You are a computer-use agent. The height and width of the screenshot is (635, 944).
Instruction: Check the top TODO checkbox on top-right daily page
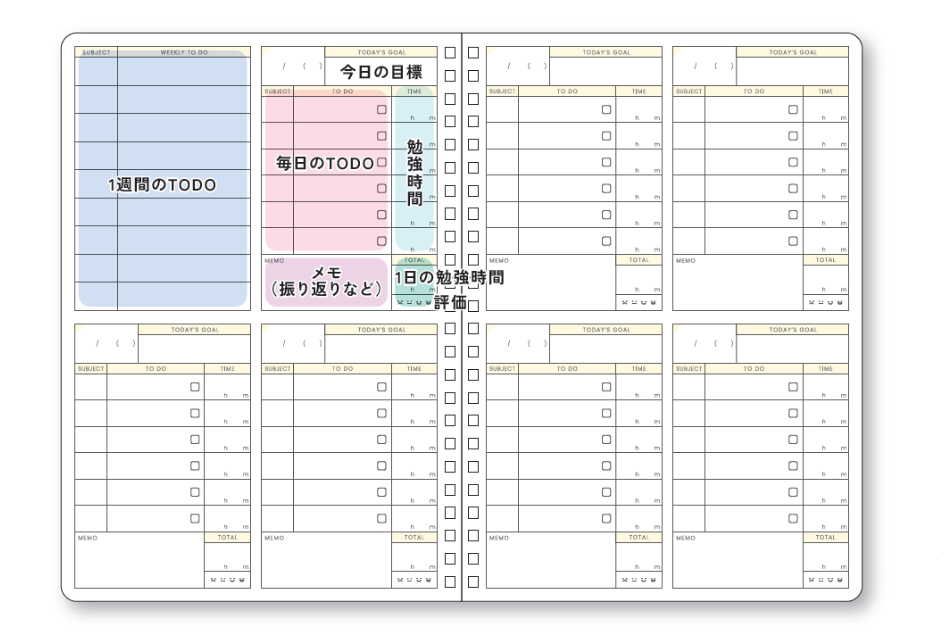point(793,111)
